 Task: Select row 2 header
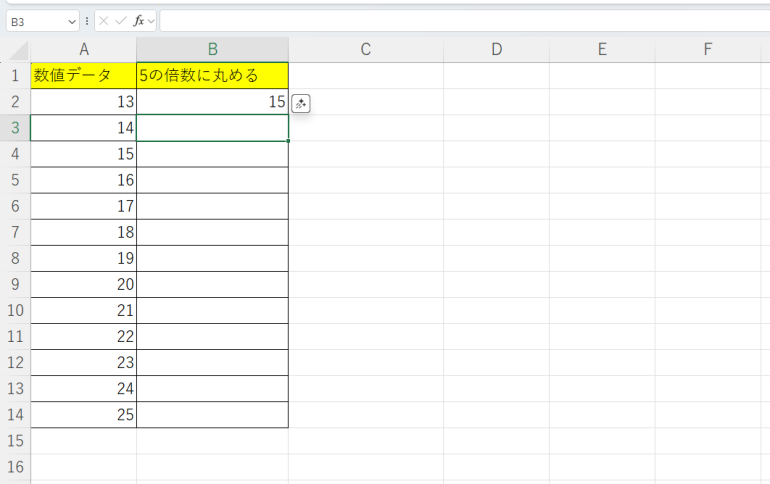[x=15, y=102]
